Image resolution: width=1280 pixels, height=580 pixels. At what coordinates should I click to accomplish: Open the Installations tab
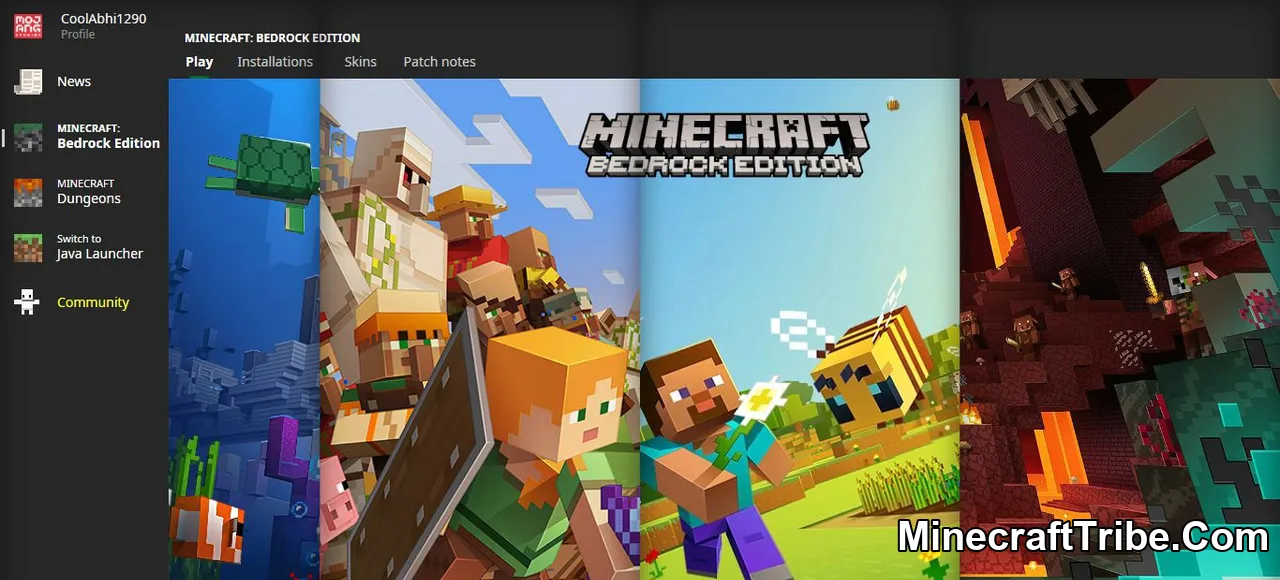pyautogui.click(x=275, y=62)
